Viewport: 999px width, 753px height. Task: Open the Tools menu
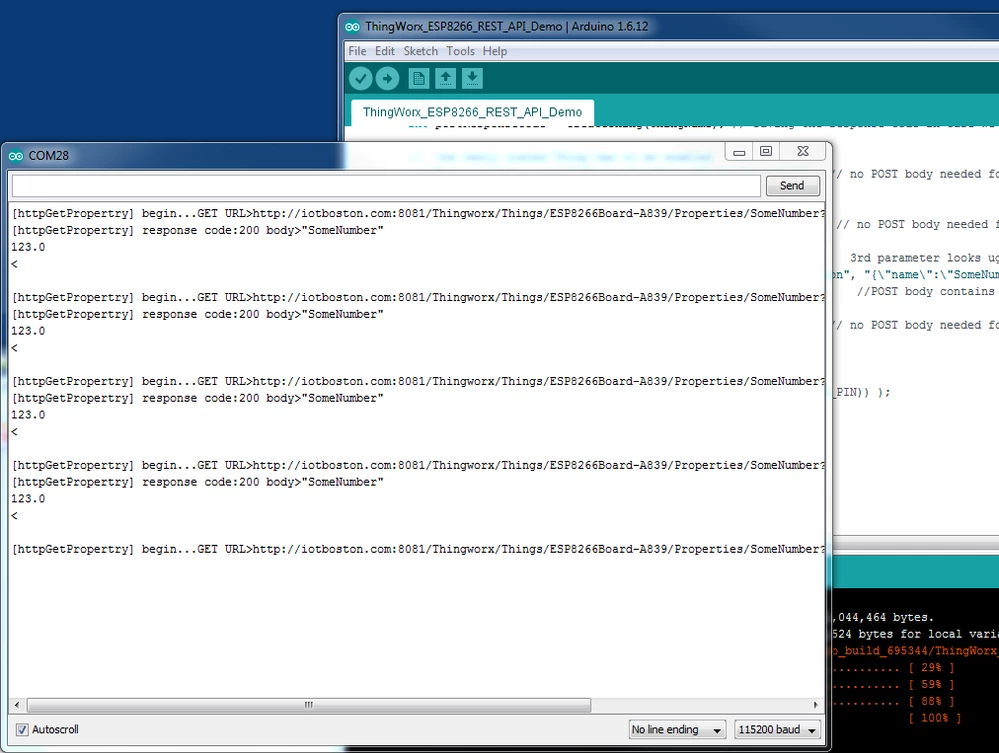pyautogui.click(x=460, y=51)
